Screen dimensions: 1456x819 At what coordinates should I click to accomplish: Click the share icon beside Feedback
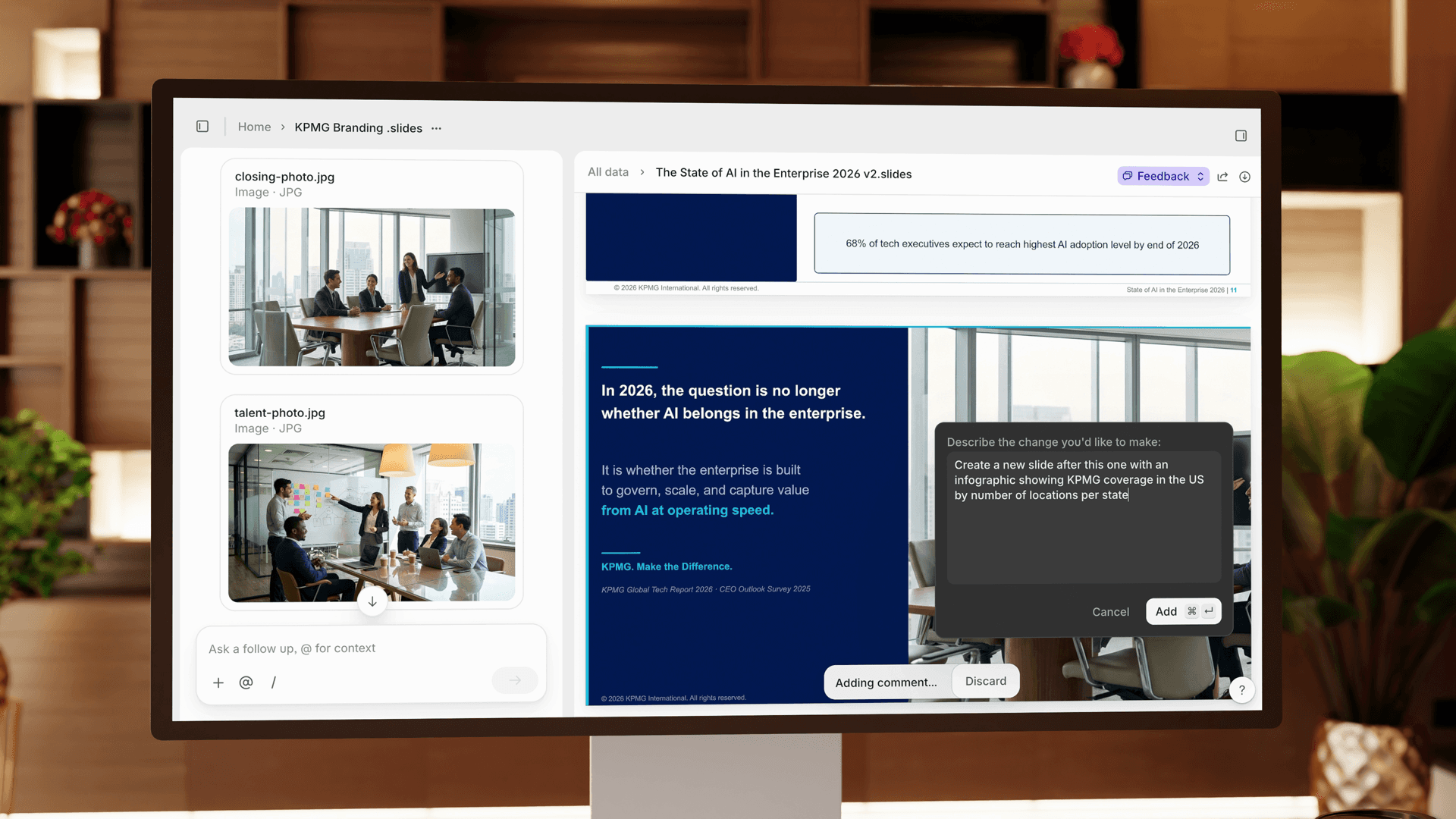pos(1222,177)
